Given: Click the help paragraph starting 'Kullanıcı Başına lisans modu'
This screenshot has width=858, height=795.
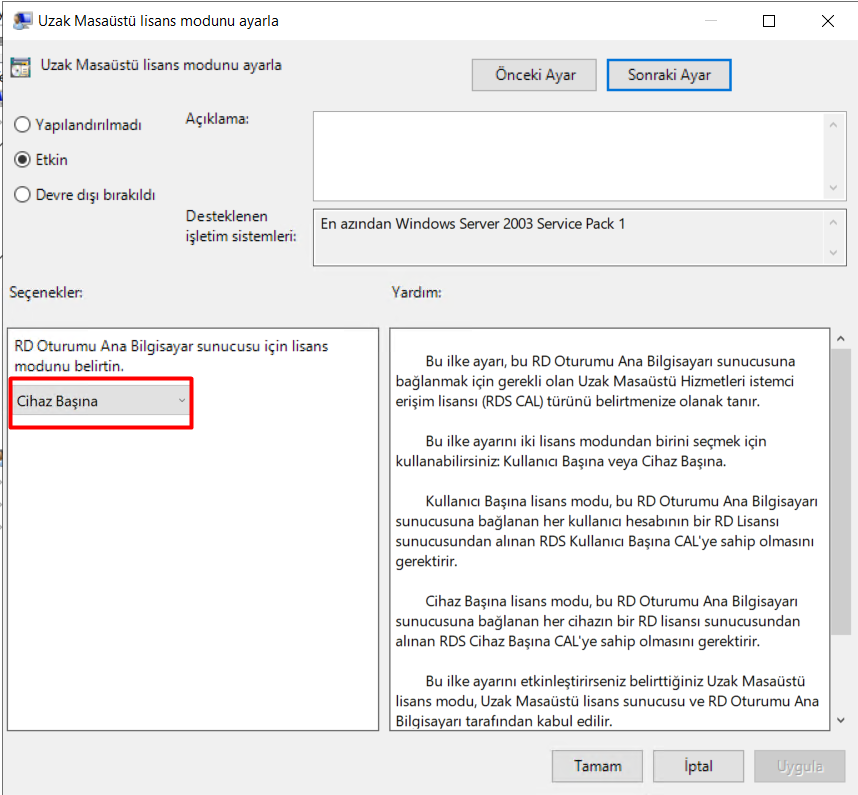Looking at the screenshot, I should coord(606,531).
